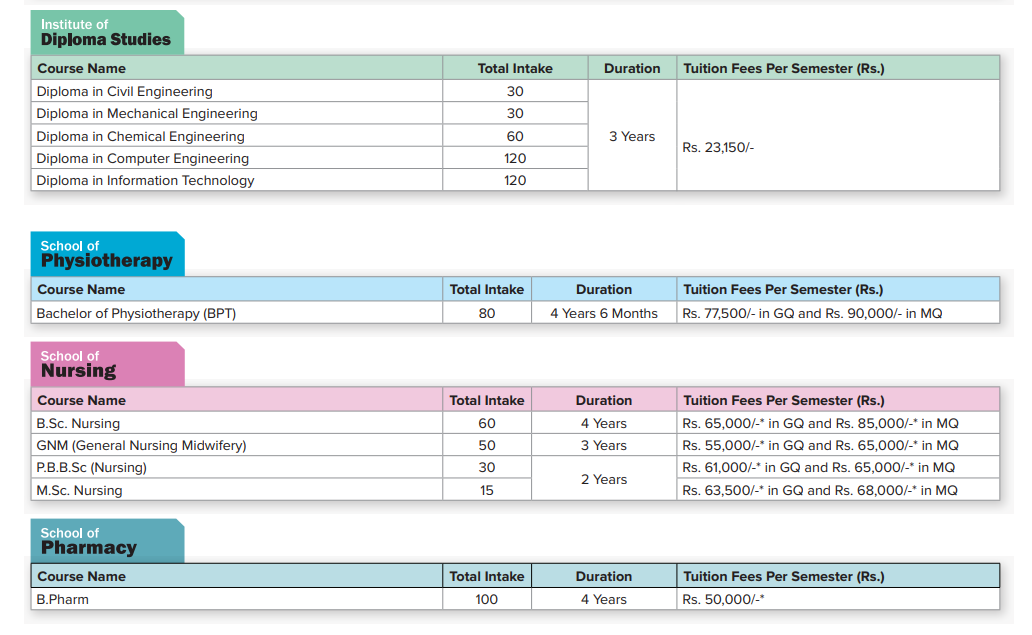This screenshot has height=635, width=1032.
Task: Click '4 Years' duration for B.Sc. Nursing
Action: pos(604,423)
